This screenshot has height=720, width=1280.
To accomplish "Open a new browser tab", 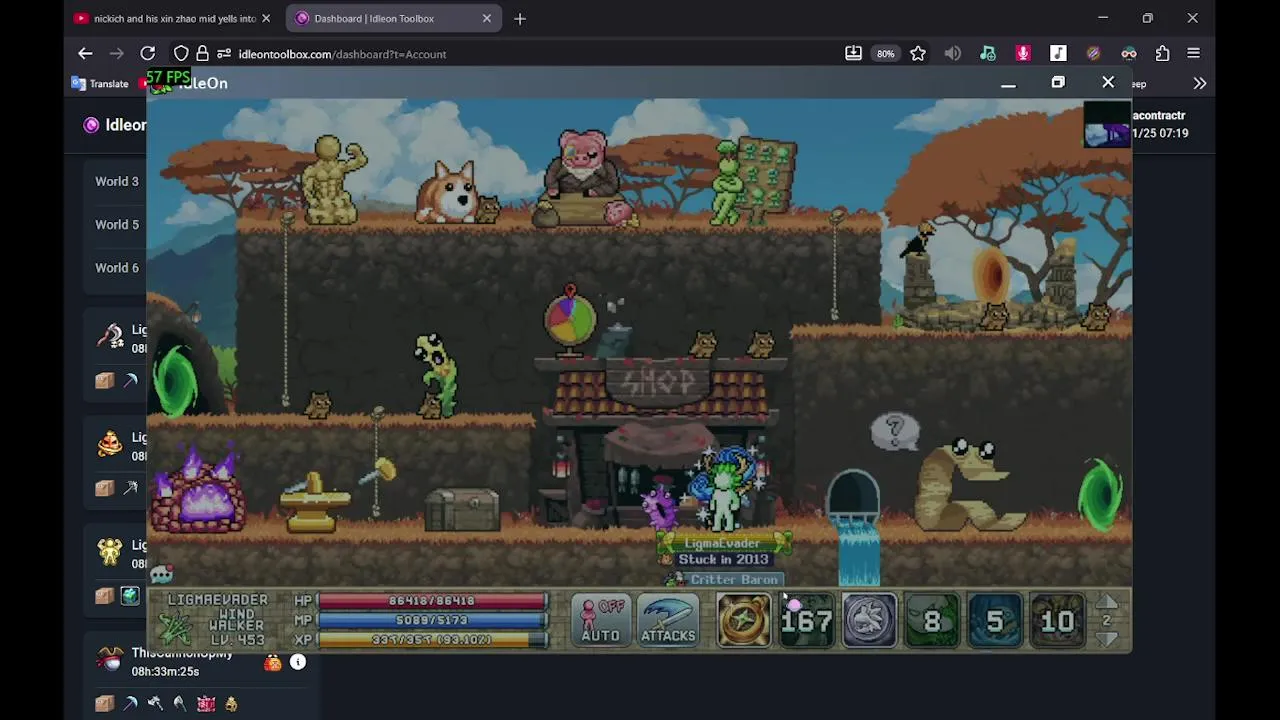I will click(x=519, y=18).
